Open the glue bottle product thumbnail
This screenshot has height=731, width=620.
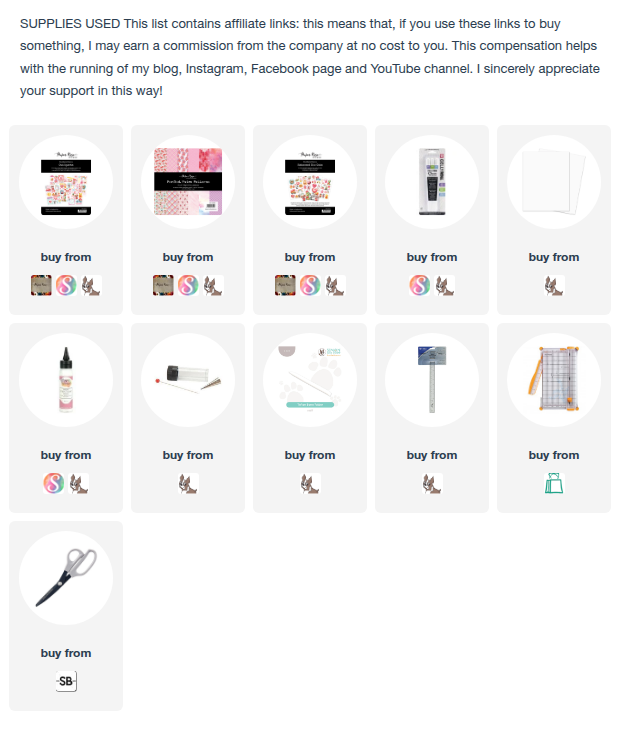(x=66, y=380)
